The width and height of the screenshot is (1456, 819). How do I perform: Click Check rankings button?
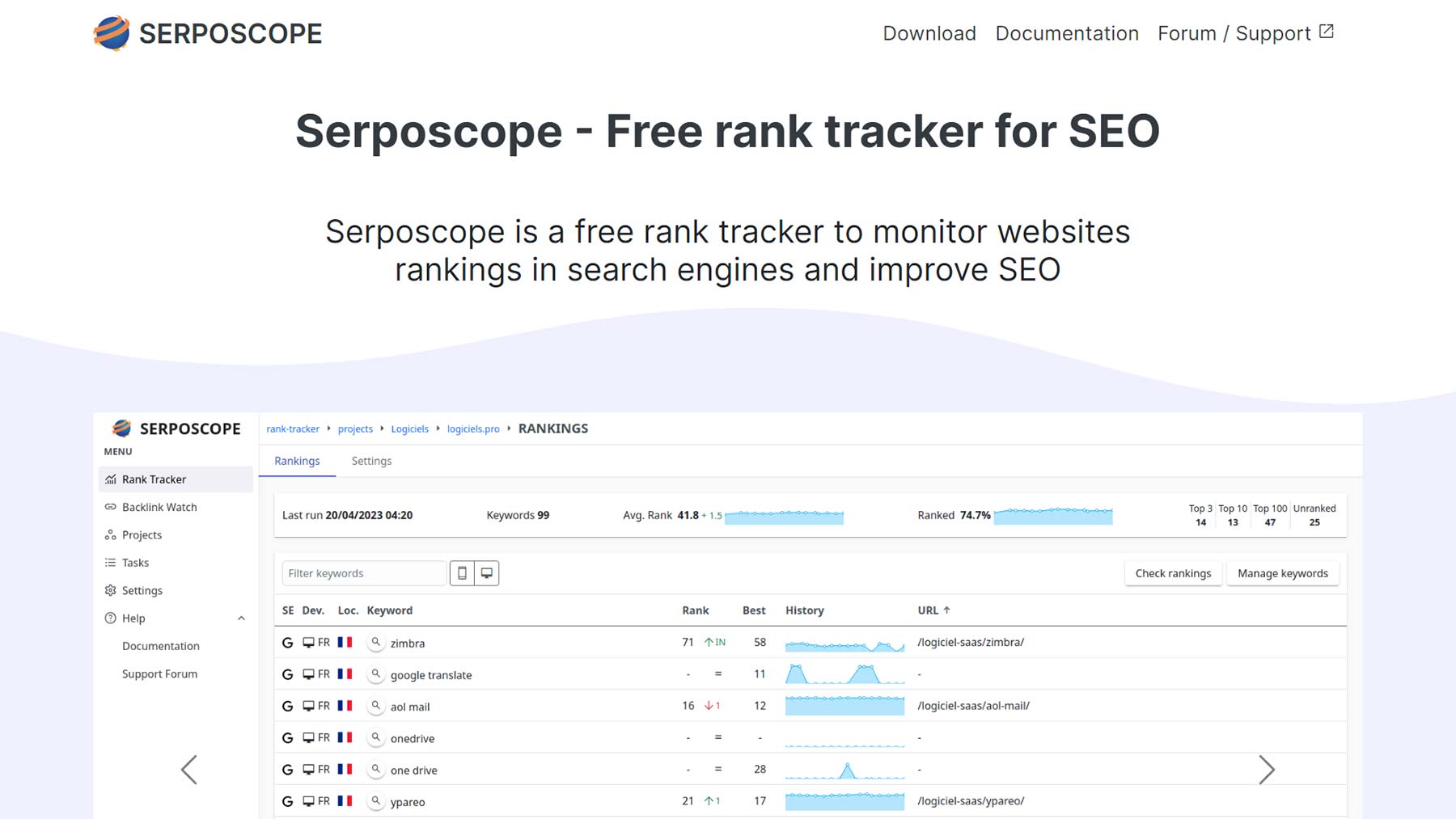[x=1173, y=573]
